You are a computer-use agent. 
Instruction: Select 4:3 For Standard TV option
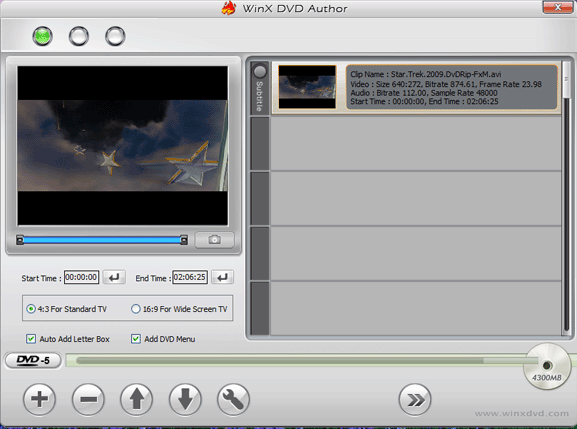pos(67,309)
